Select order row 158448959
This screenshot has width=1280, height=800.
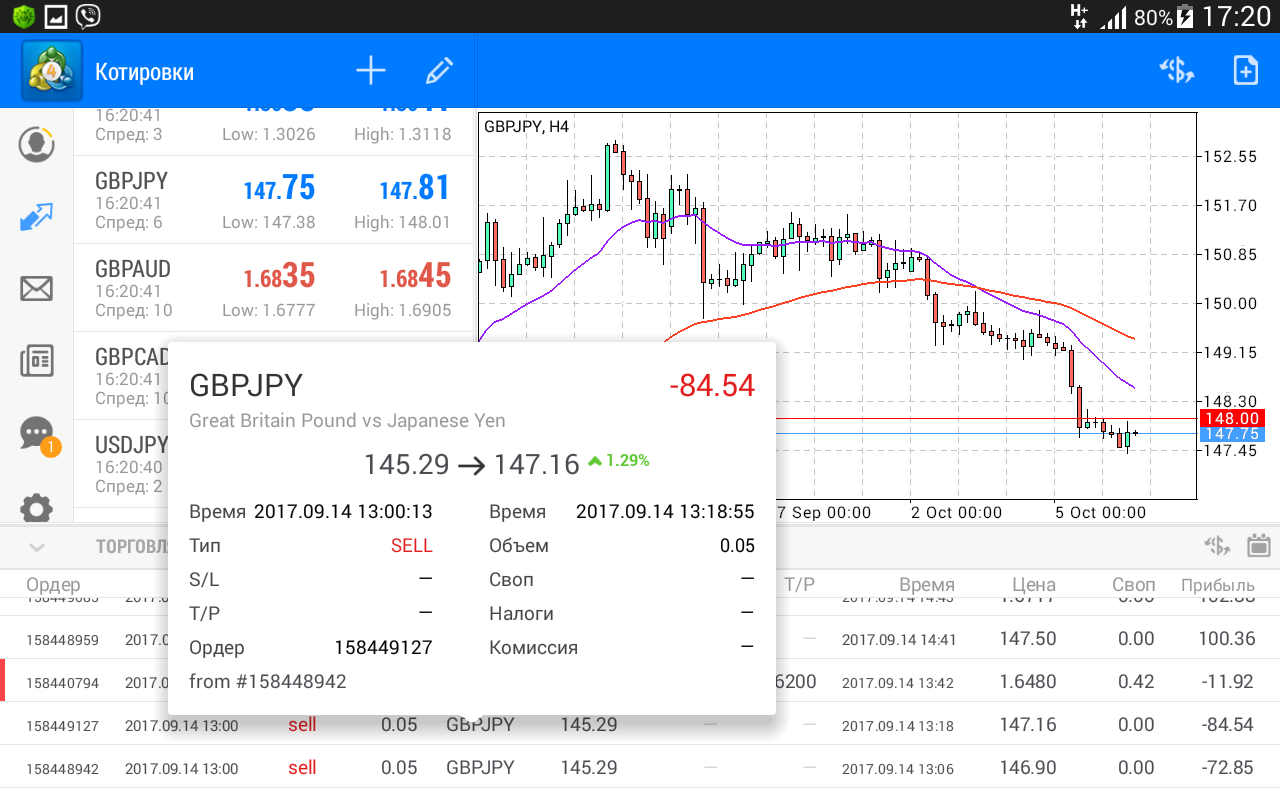point(640,638)
